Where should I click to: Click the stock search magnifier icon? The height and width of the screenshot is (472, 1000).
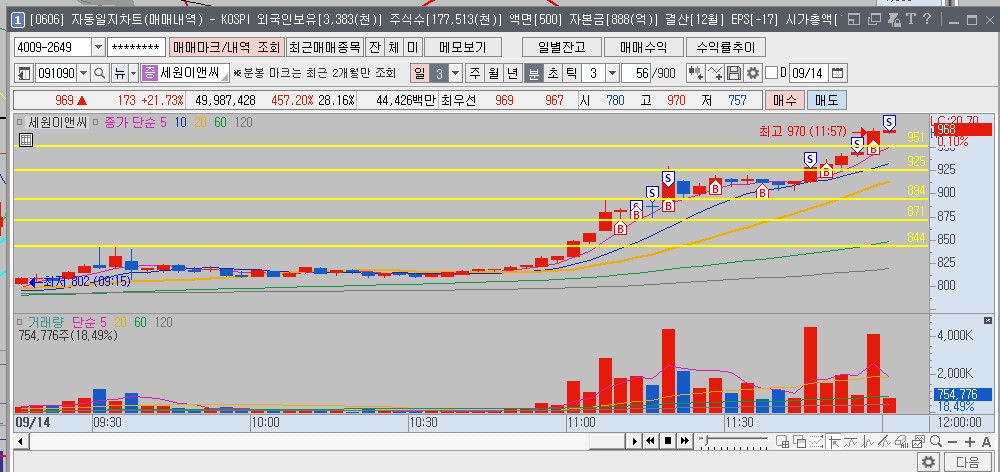(99, 73)
